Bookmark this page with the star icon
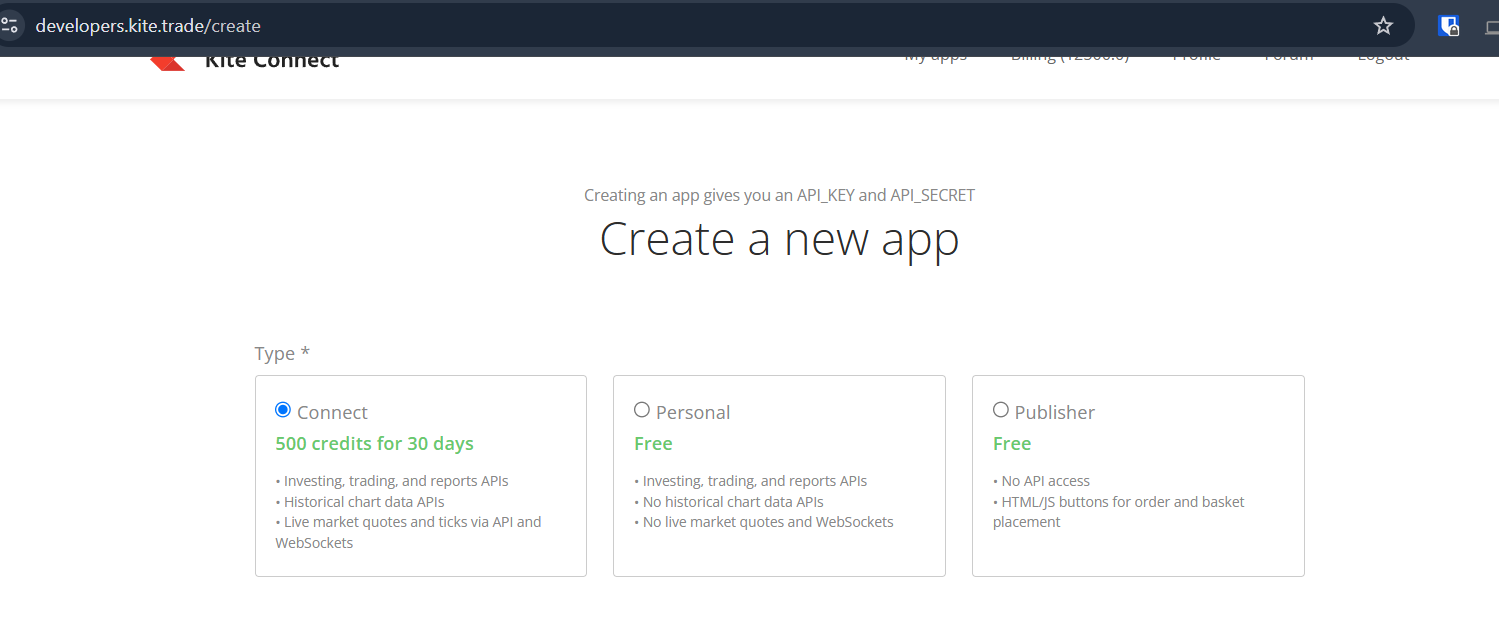Viewport: 1499px width, 638px height. point(1383,26)
